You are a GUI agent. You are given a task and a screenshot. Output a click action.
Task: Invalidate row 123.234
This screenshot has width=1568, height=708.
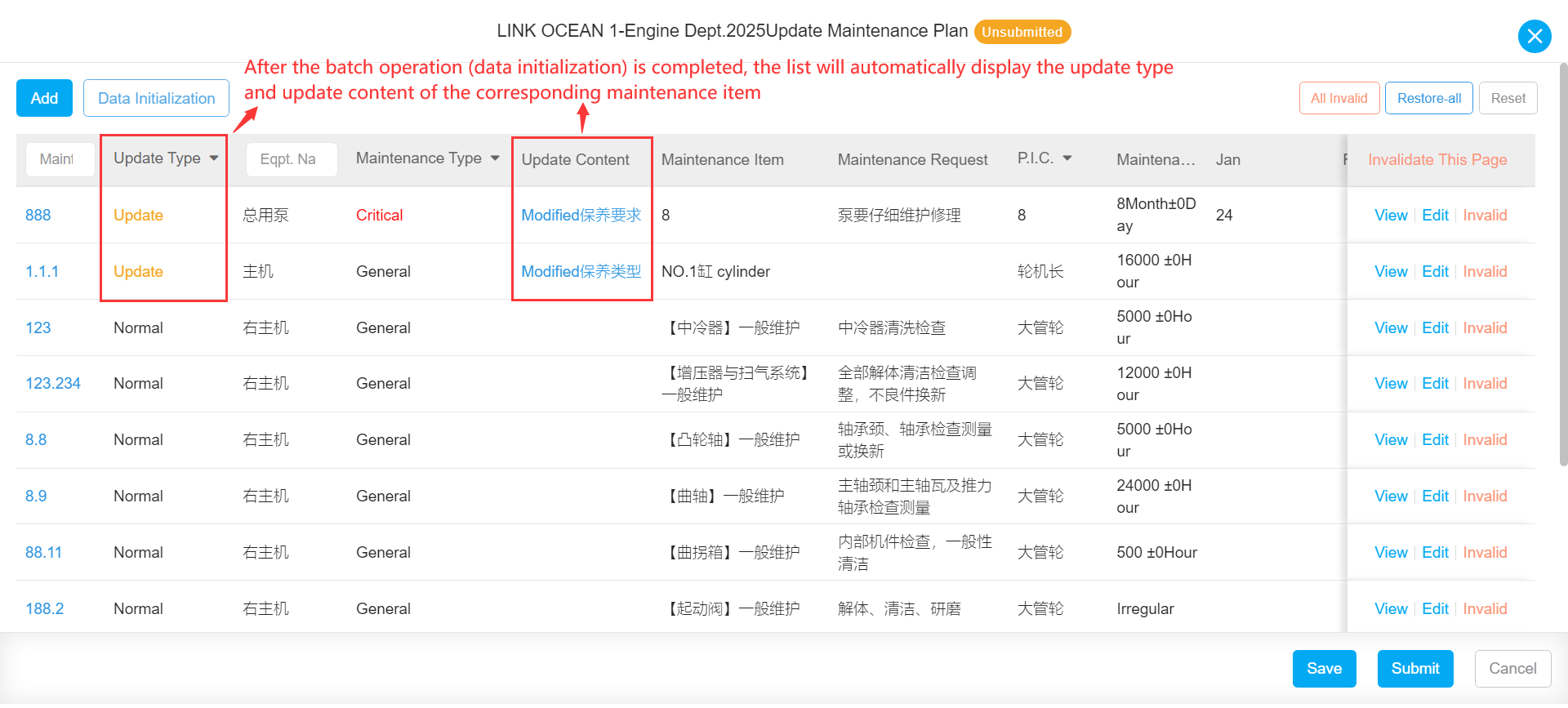coord(1485,384)
